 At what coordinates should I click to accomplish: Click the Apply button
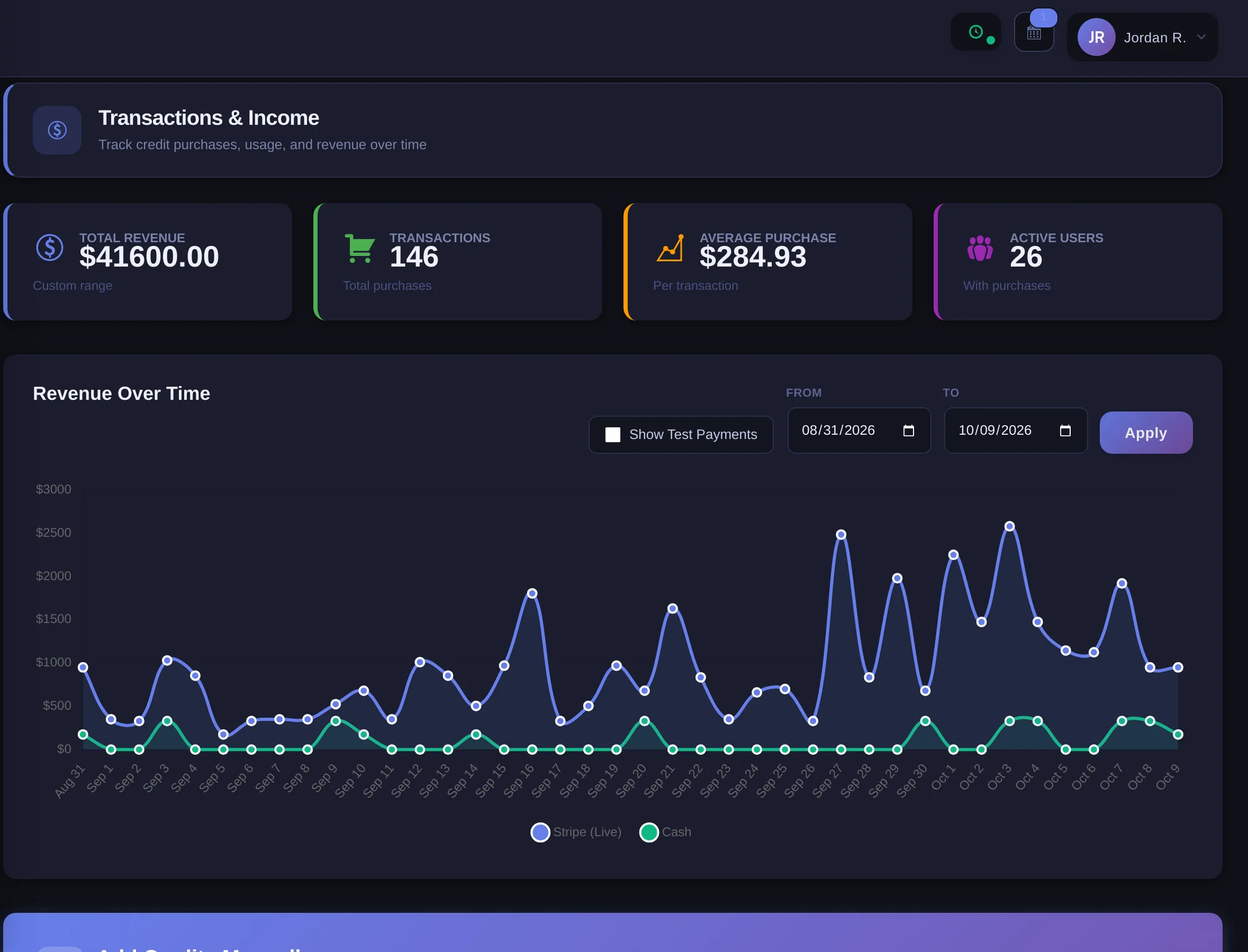point(1146,432)
